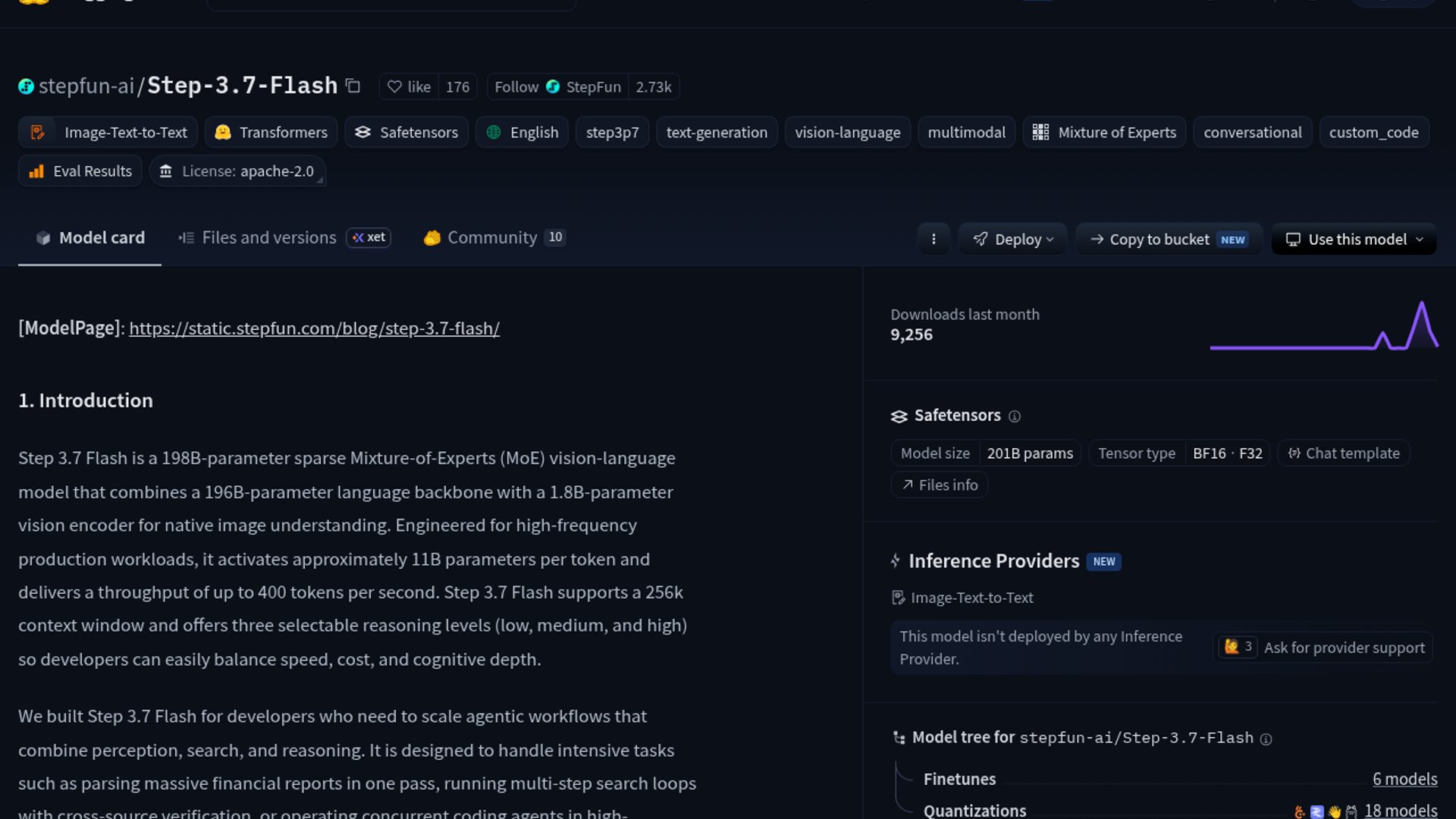
Task: Select the Mixture of Experts tag
Action: point(1104,132)
